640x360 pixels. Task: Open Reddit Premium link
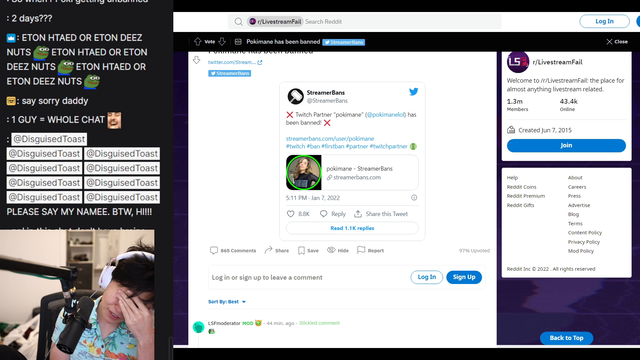[x=526, y=196]
